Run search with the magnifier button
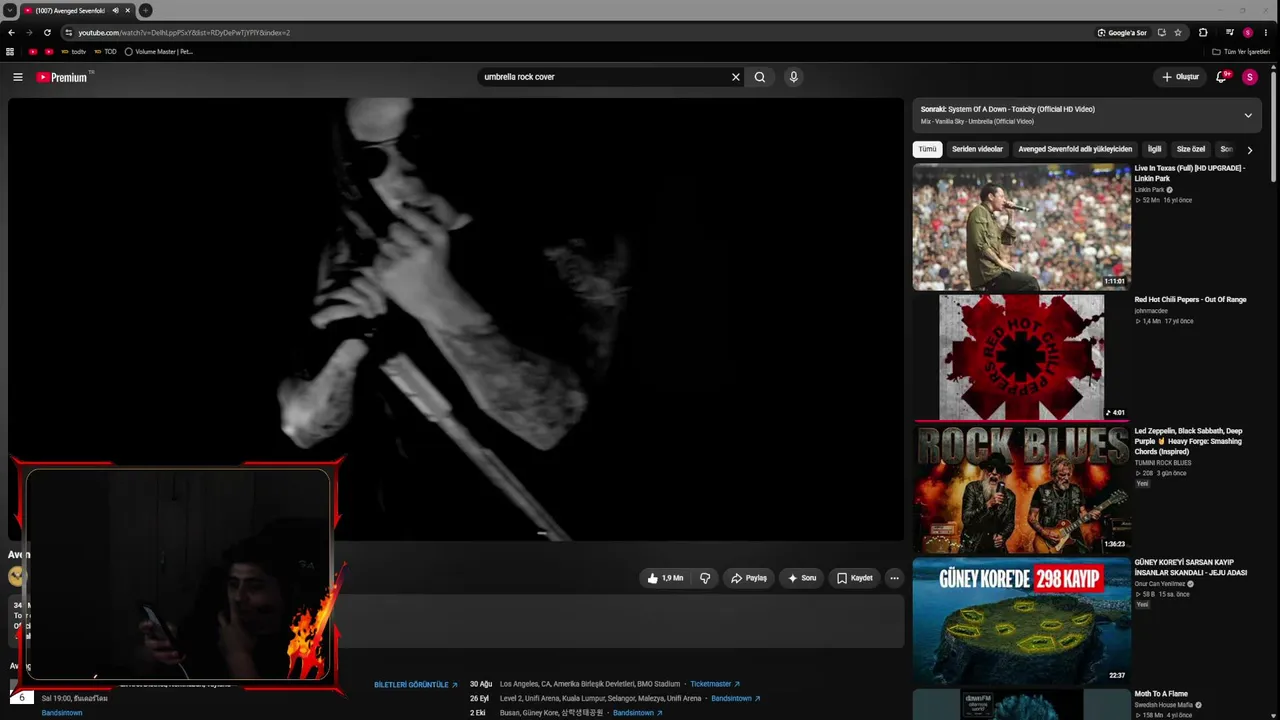The width and height of the screenshot is (1280, 720). click(760, 77)
